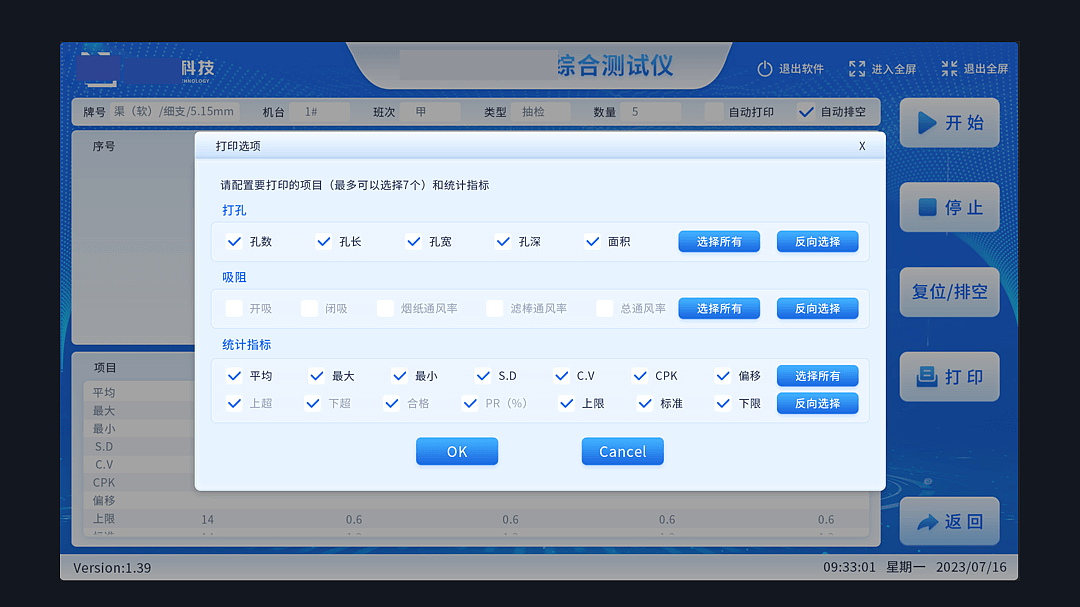Click the 开始 start arrow icon

pos(926,123)
